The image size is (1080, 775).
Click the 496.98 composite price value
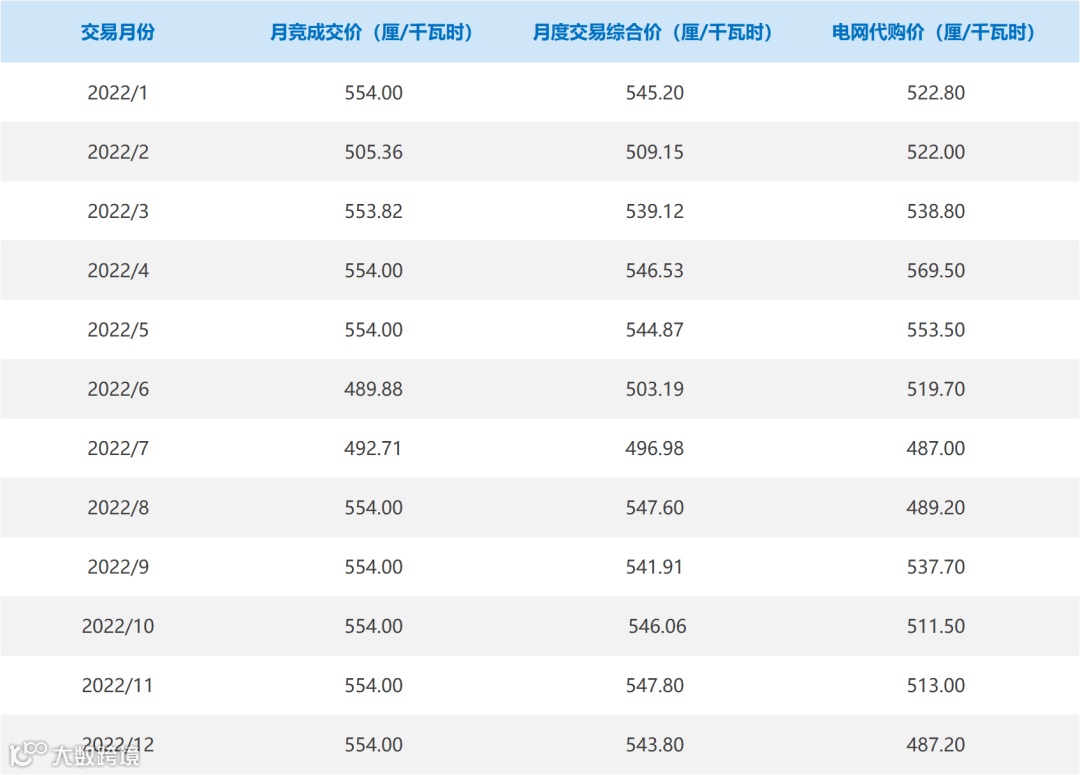[x=654, y=448]
